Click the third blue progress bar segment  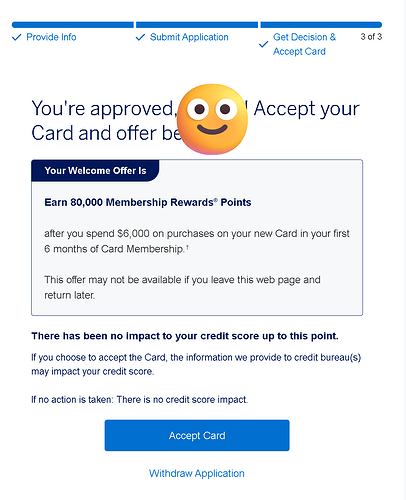[x=321, y=25]
